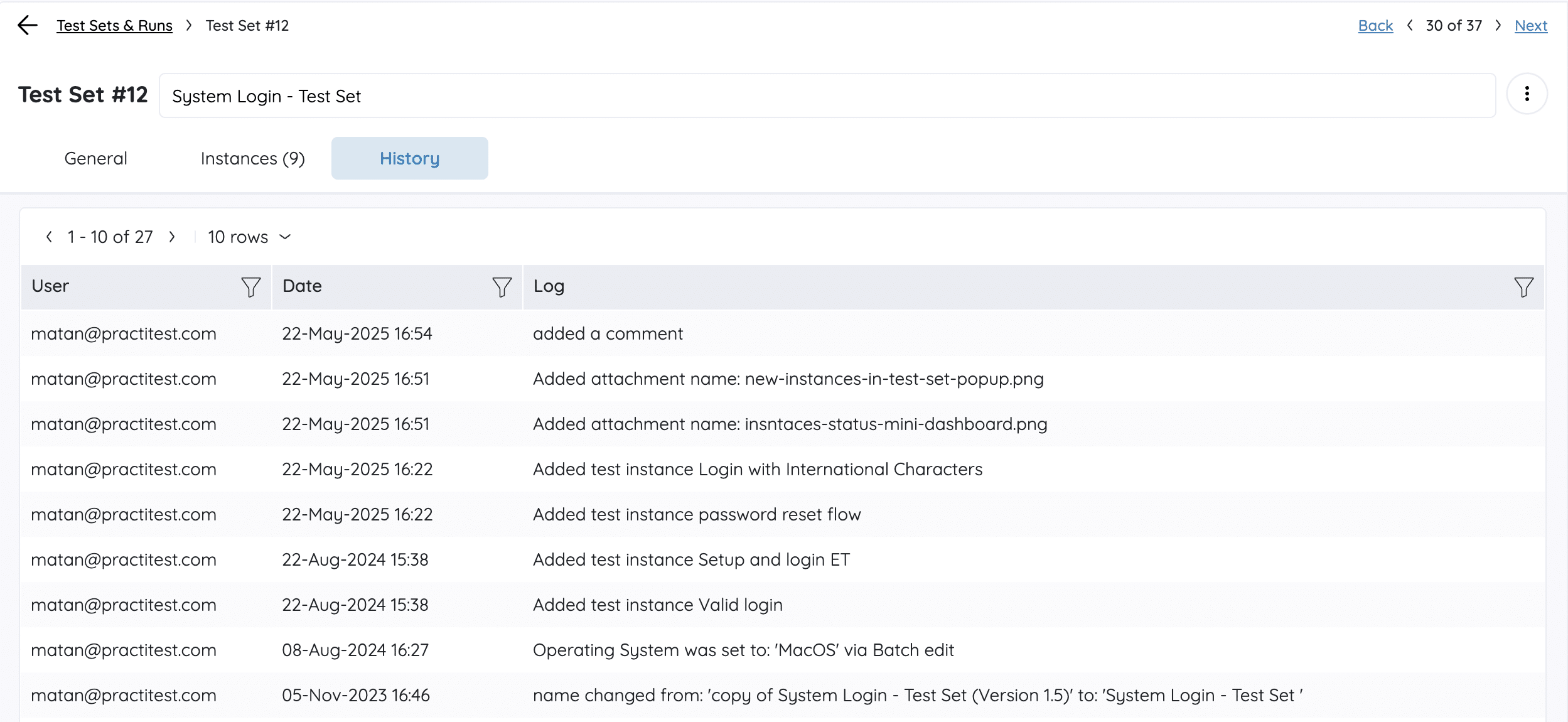Show previous page of history rows
Image resolution: width=1568 pixels, height=722 pixels.
49,237
